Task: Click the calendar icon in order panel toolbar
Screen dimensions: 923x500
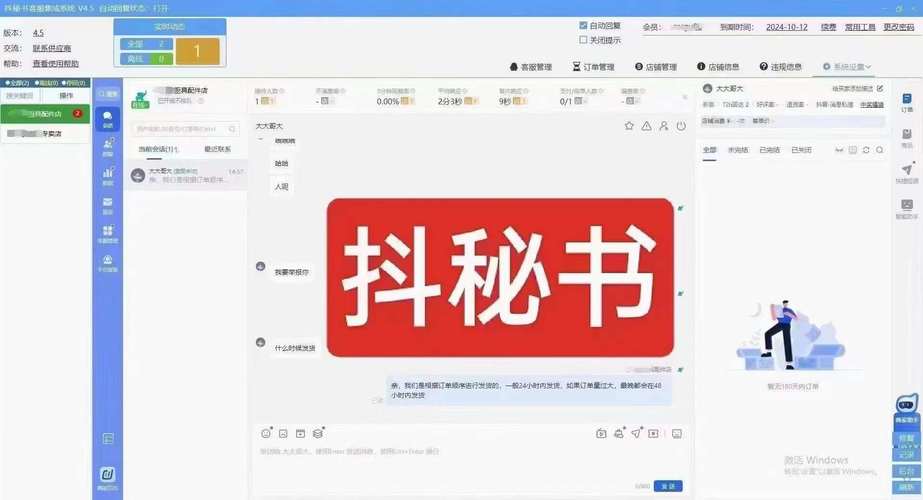Action: click(852, 150)
